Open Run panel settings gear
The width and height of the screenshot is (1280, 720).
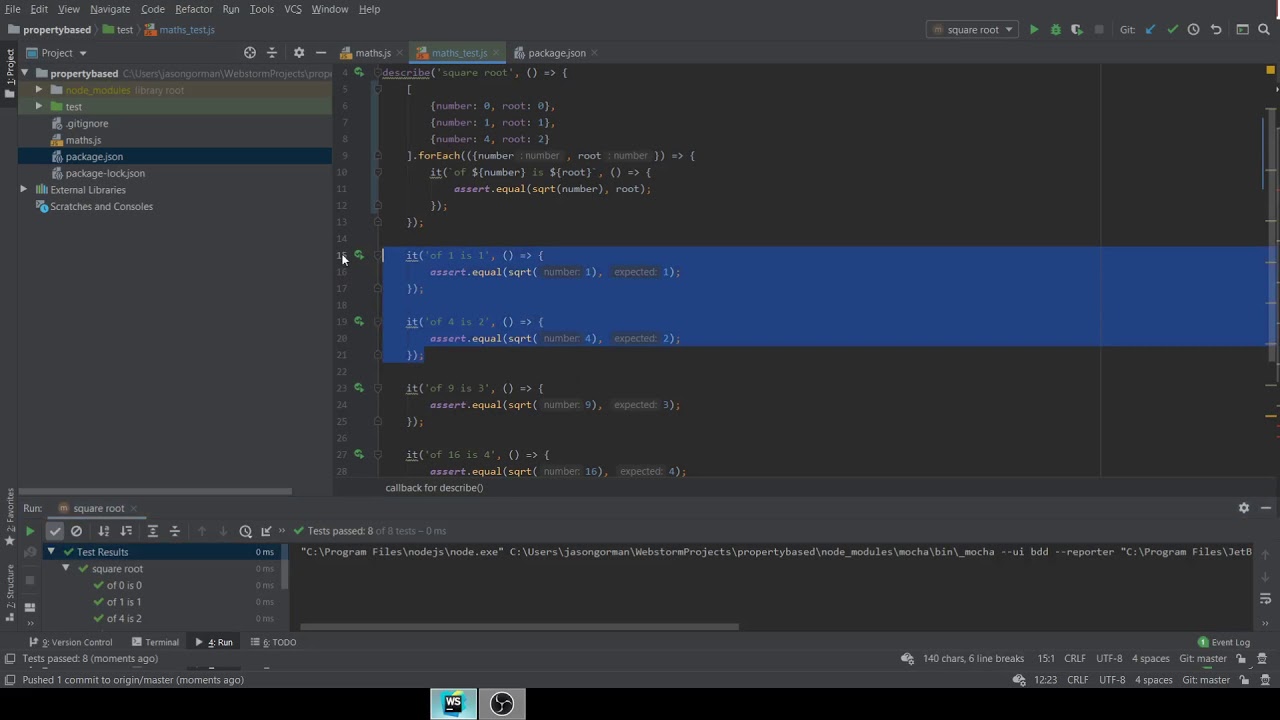pyautogui.click(x=1244, y=508)
